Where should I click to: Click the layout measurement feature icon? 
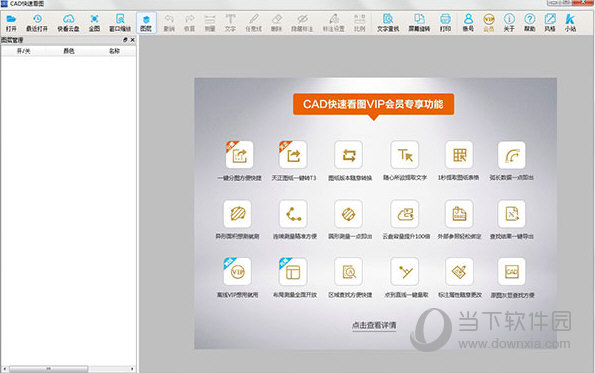click(293, 272)
